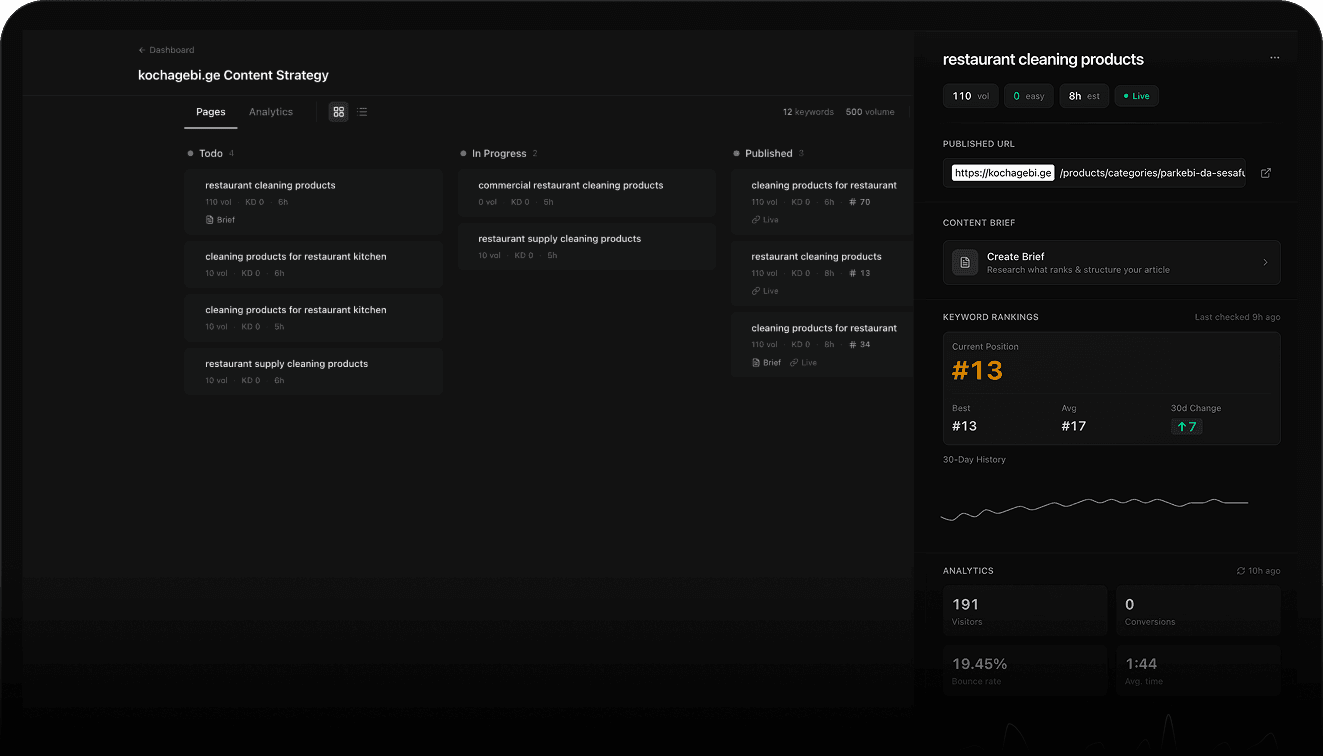Click the refresh icon in Analytics section

pyautogui.click(x=1241, y=571)
